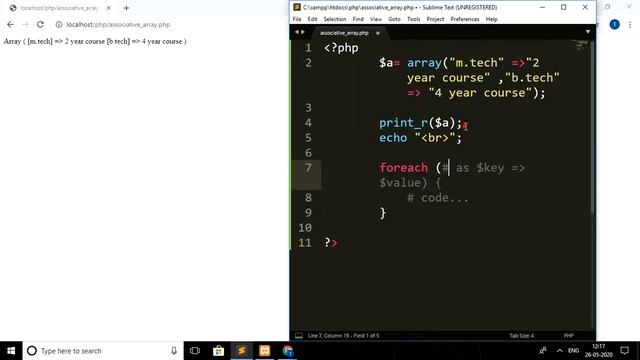The width and height of the screenshot is (640, 360).
Task: Close the localhost browser tab
Action: [109, 8]
